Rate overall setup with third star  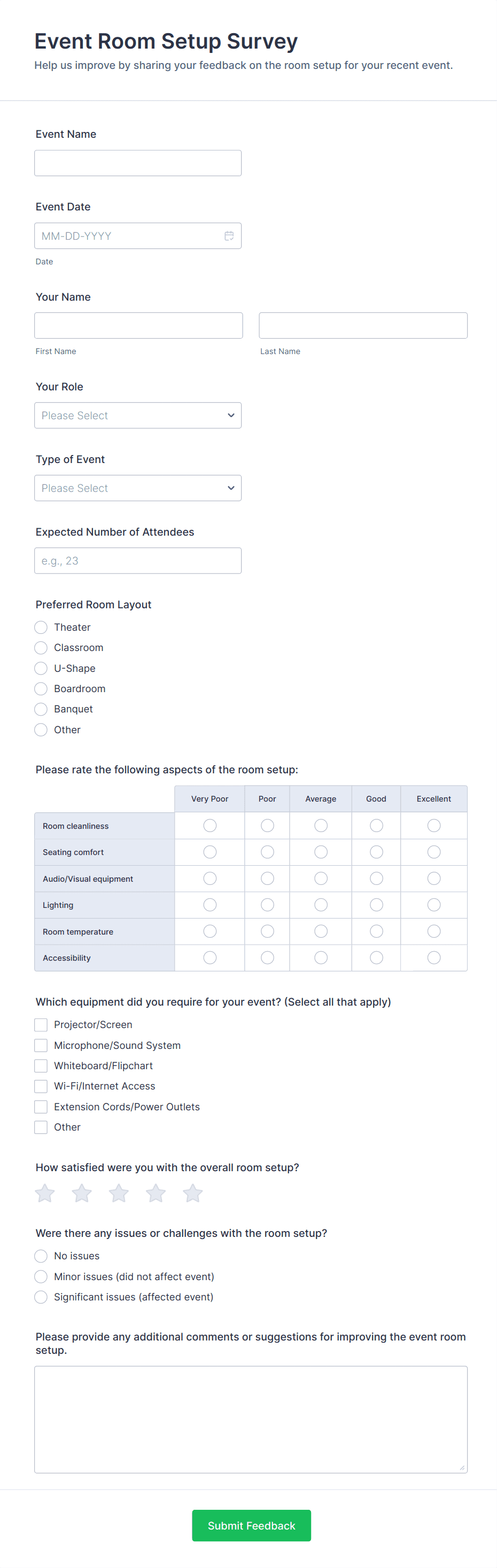click(x=119, y=1193)
